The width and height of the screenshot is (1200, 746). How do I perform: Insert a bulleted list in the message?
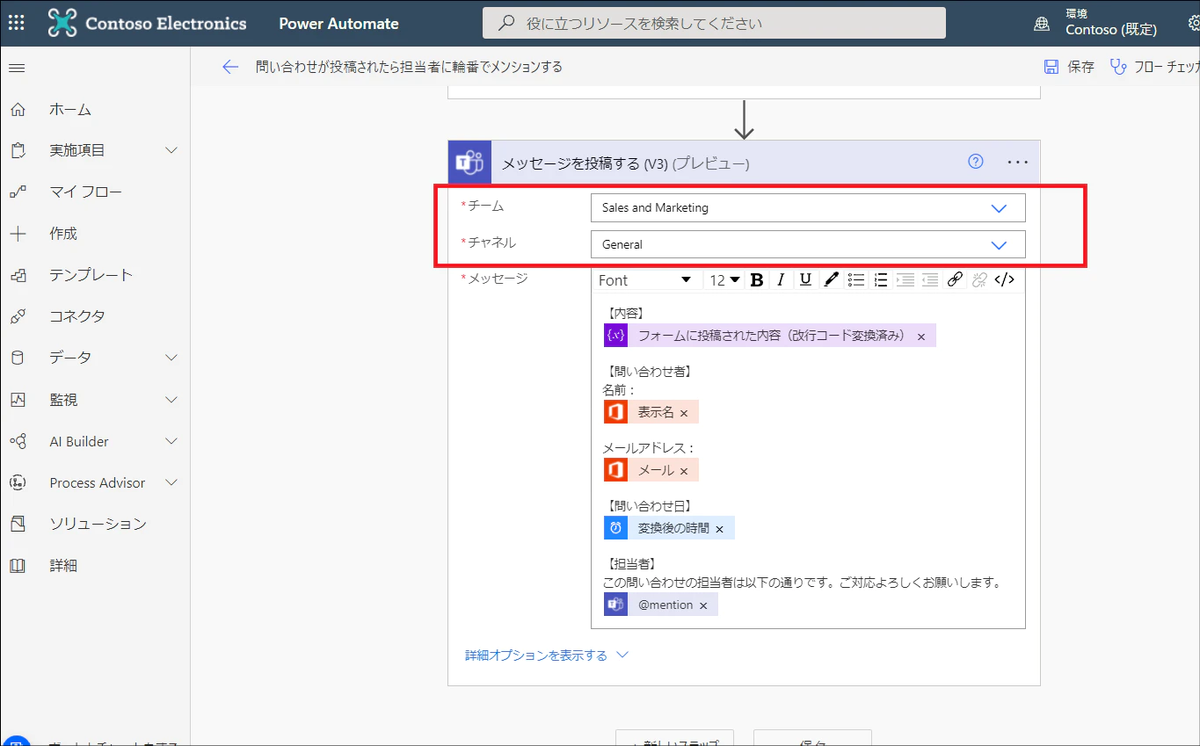click(x=856, y=280)
